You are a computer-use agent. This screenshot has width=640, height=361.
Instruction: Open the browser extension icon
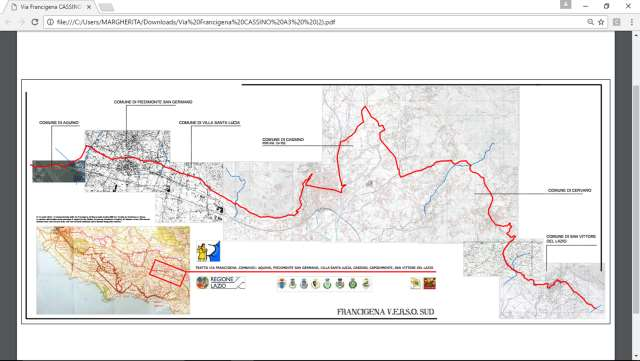(617, 22)
